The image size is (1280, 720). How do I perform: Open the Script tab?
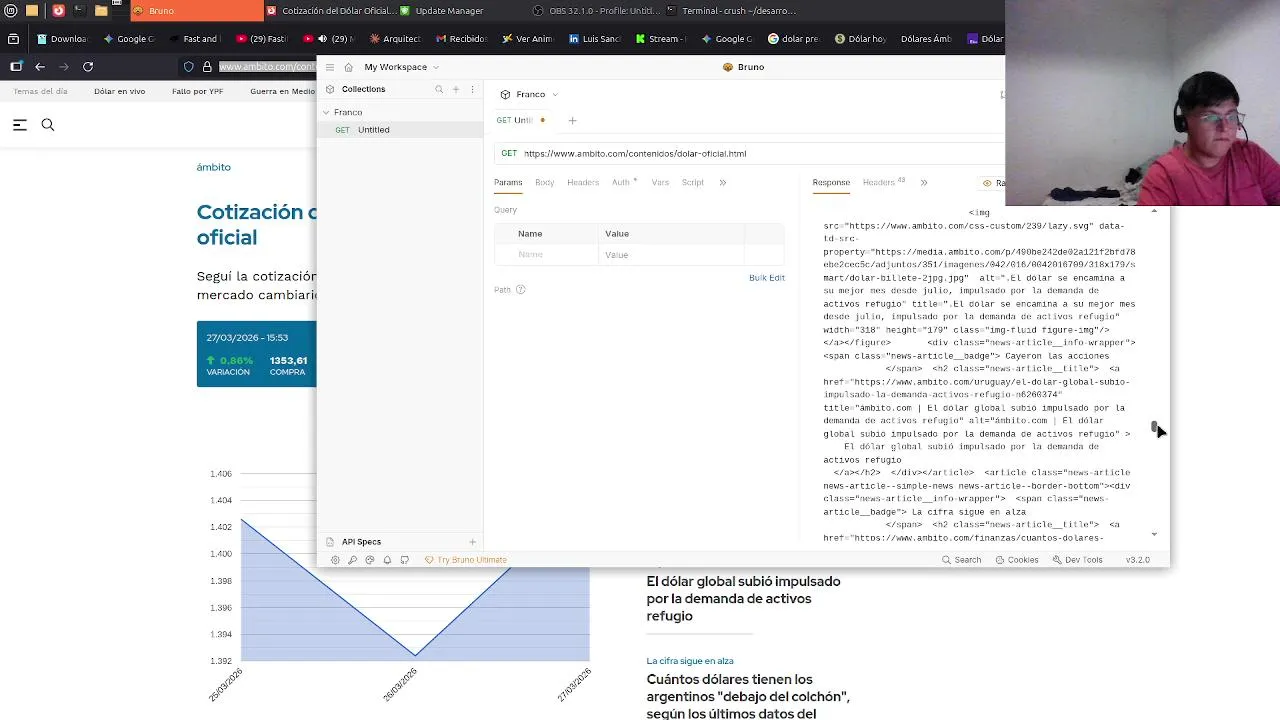tap(693, 182)
